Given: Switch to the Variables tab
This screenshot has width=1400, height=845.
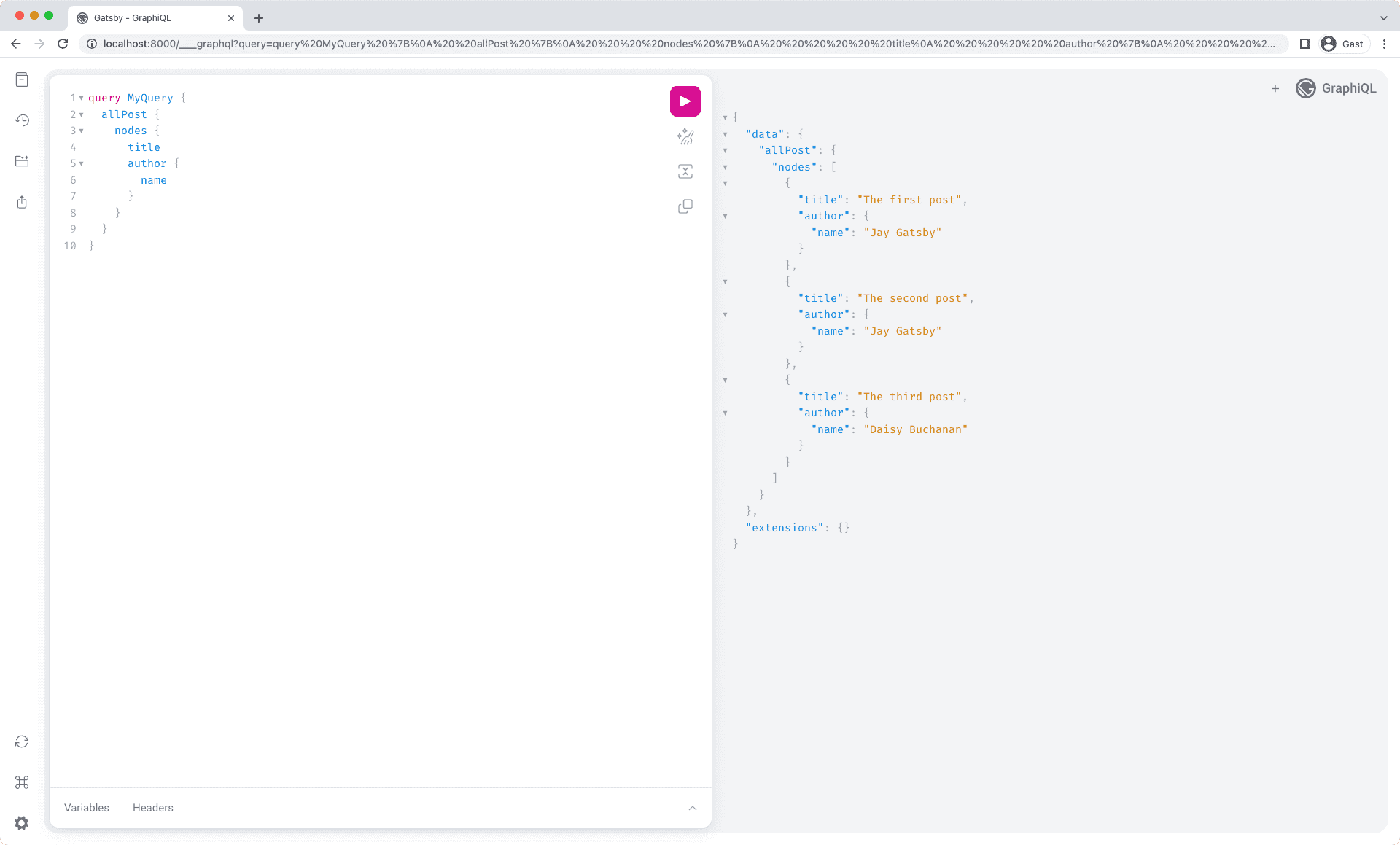Looking at the screenshot, I should pos(86,808).
